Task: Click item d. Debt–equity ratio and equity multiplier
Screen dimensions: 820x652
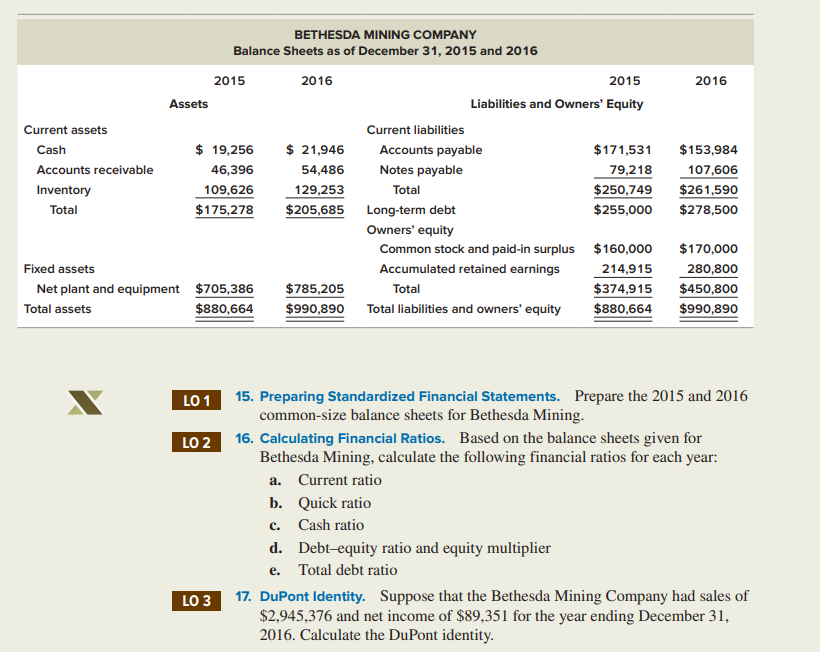Action: click(x=411, y=548)
